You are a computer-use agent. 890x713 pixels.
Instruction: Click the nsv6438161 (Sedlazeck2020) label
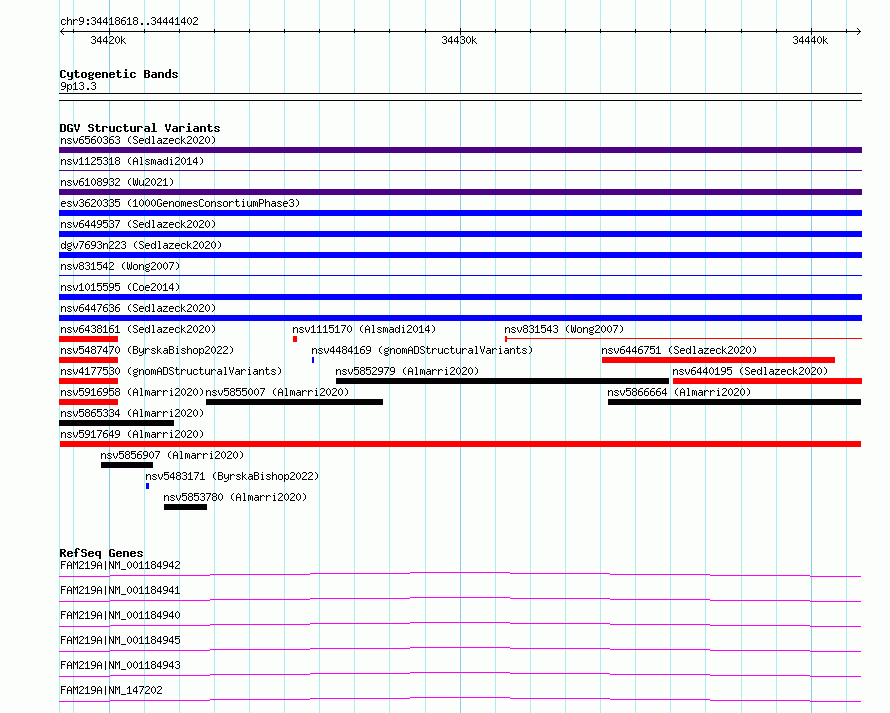point(138,329)
